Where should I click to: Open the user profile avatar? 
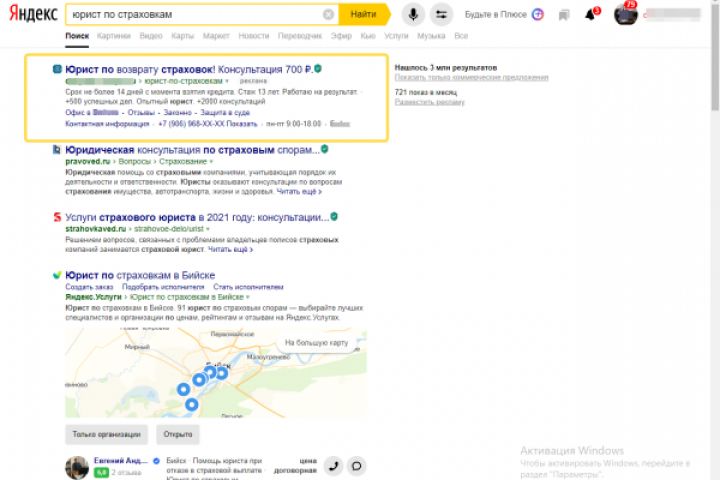pos(625,14)
